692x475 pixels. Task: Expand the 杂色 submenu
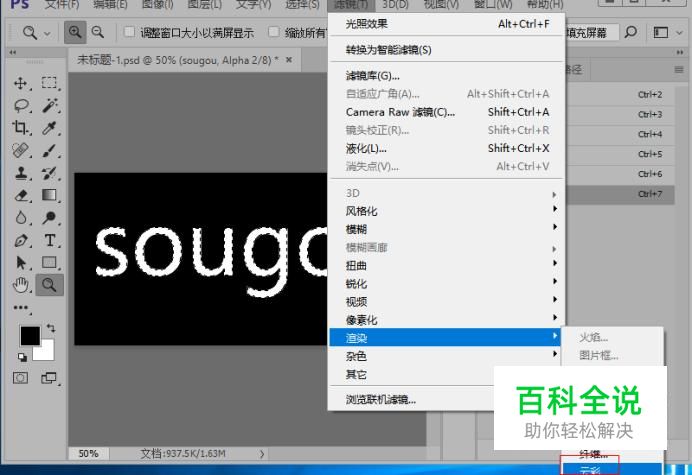tap(447, 356)
